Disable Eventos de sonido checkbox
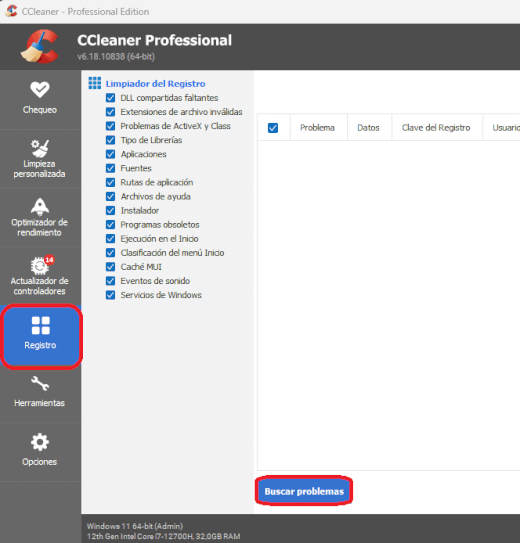This screenshot has height=543, width=520. pyautogui.click(x=110, y=281)
